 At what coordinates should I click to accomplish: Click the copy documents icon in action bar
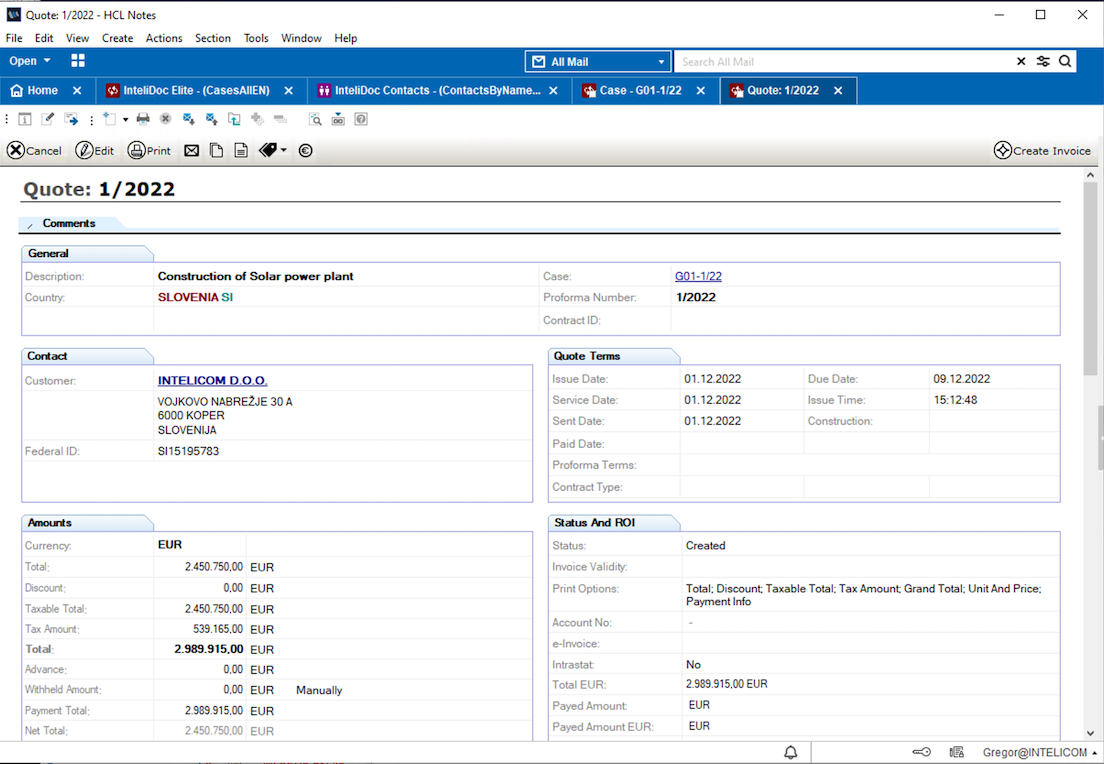(217, 150)
